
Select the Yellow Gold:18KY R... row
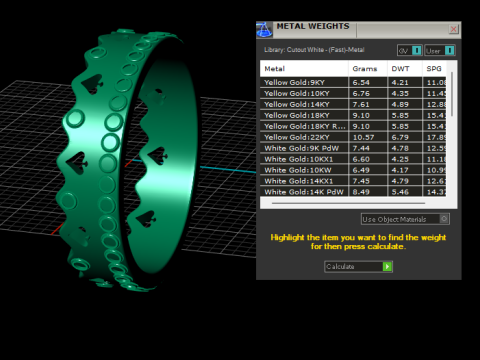click(x=353, y=126)
